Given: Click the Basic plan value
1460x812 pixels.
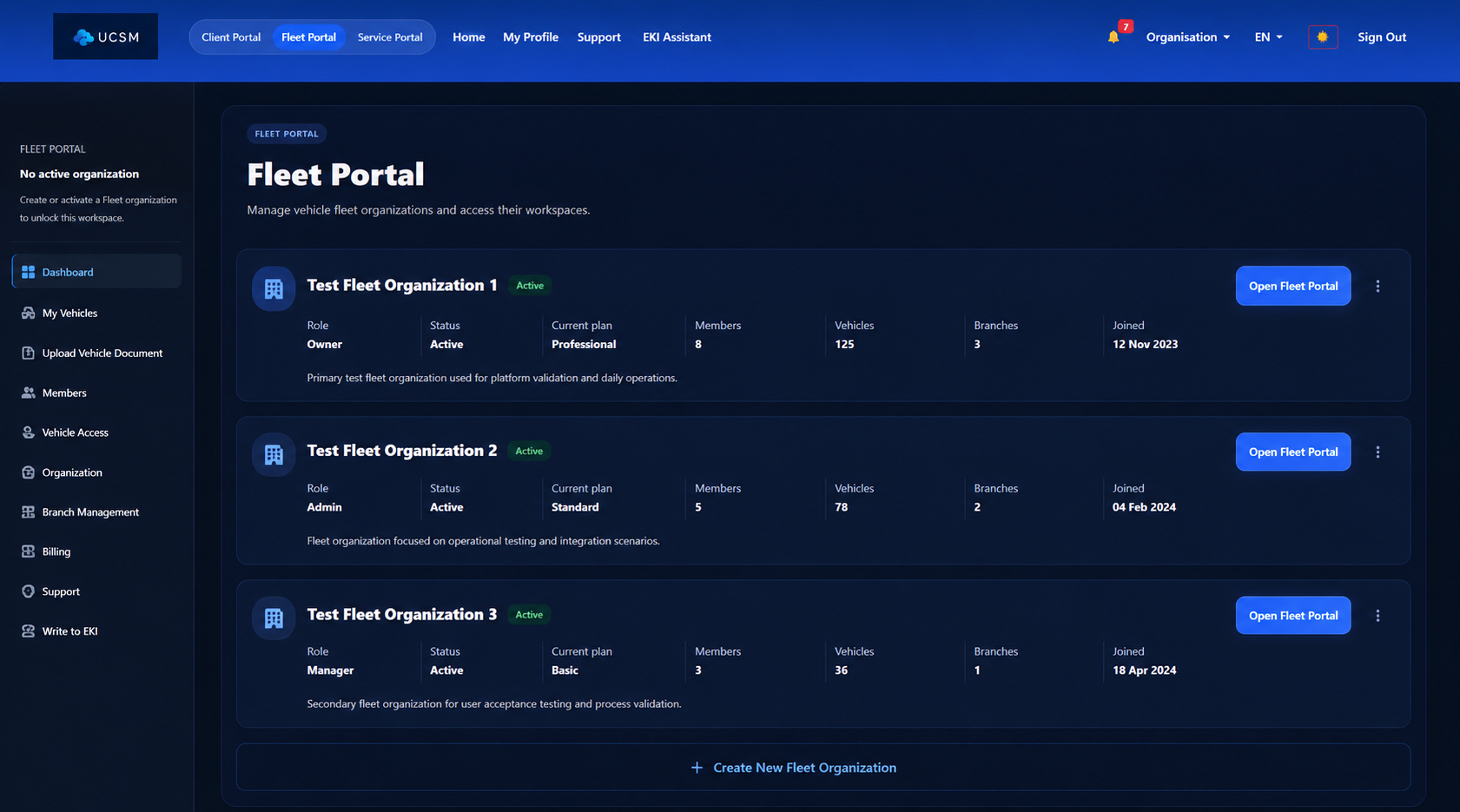Looking at the screenshot, I should [x=565, y=670].
